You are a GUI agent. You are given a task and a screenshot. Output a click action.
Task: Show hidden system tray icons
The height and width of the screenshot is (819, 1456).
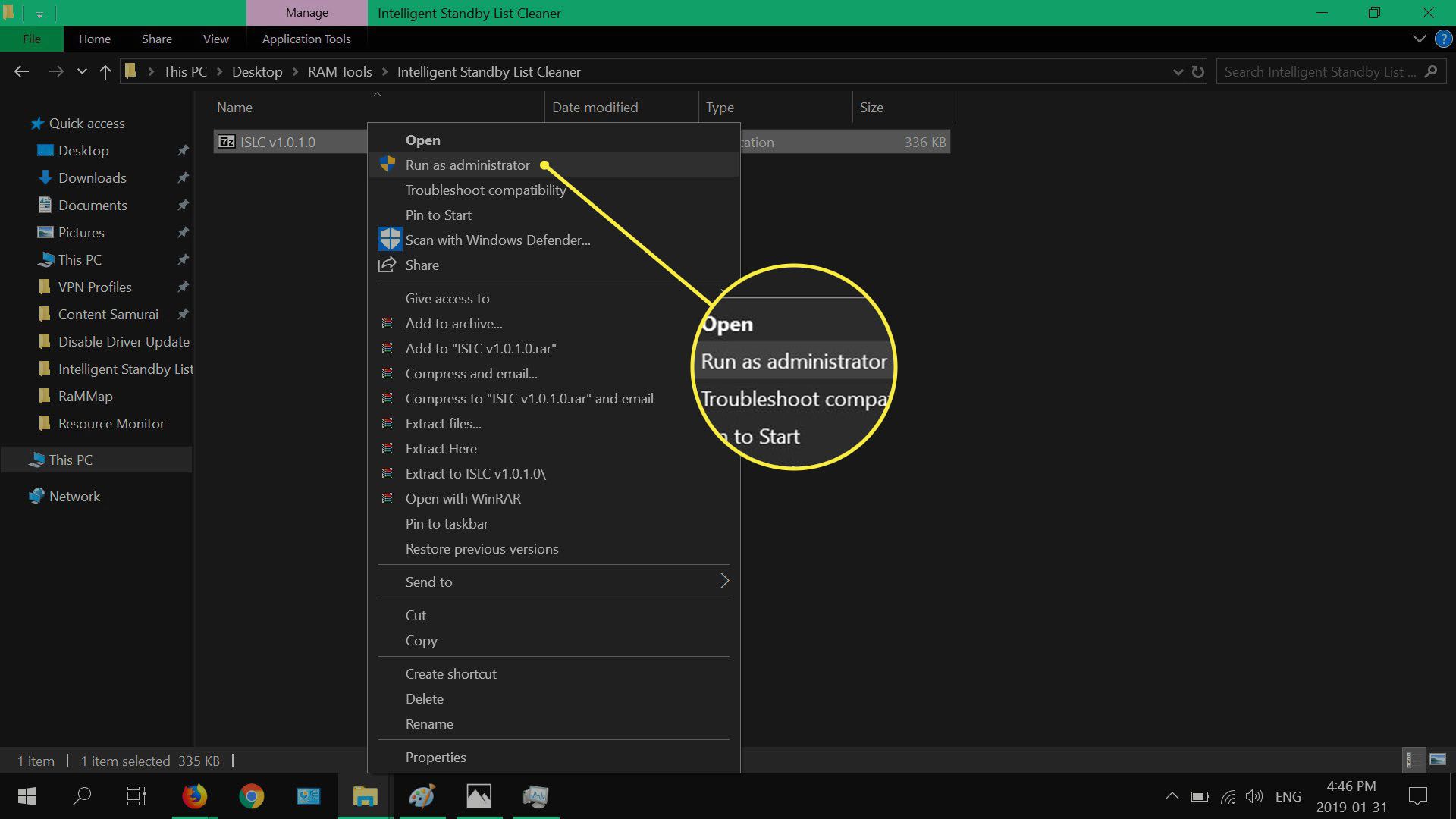(x=1172, y=796)
